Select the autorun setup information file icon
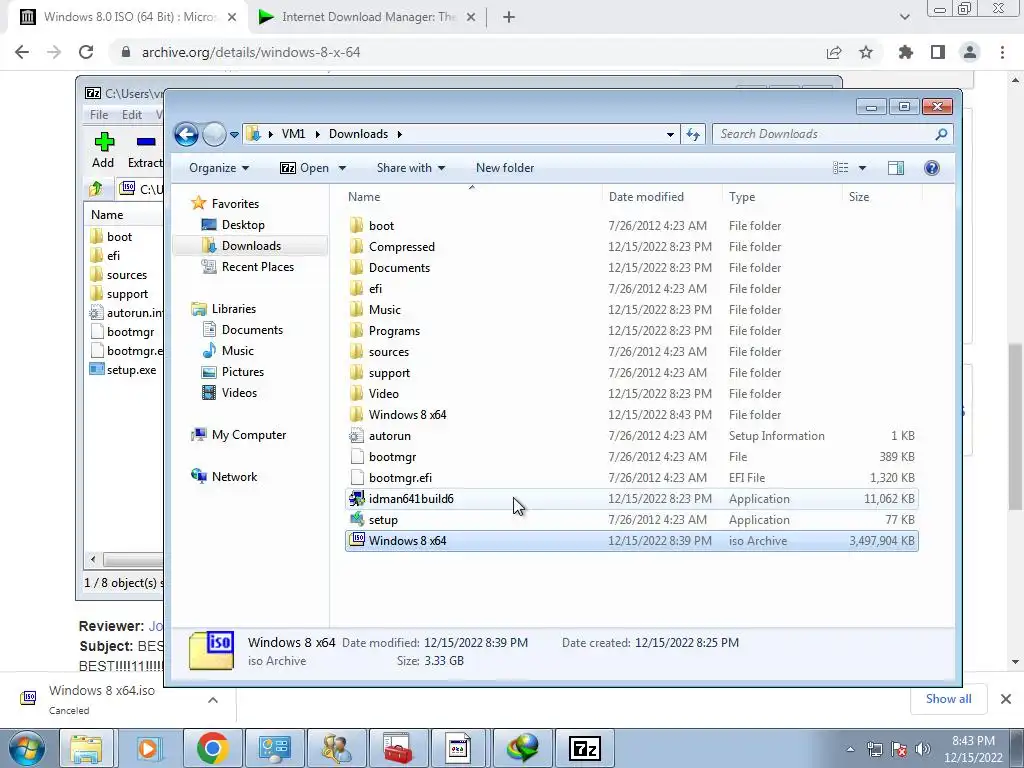This screenshot has height=768, width=1024. click(357, 436)
